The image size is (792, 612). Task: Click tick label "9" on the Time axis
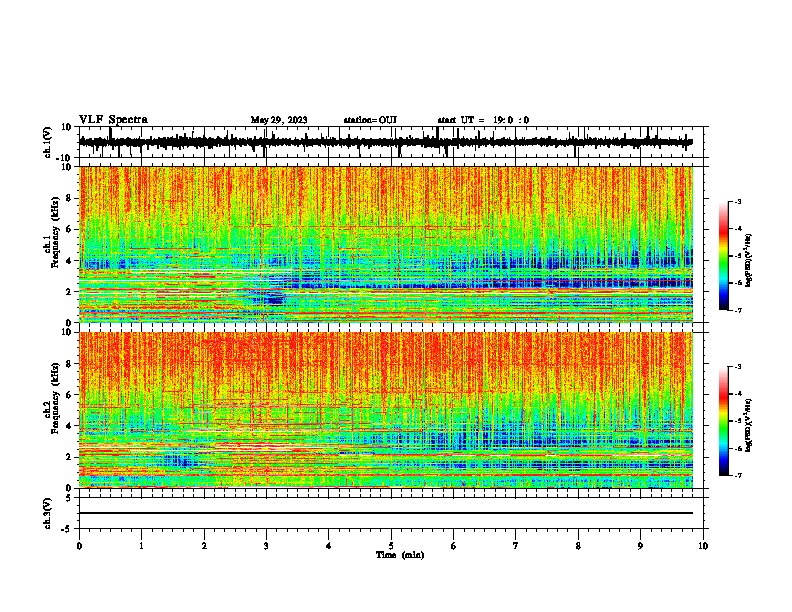[x=640, y=546]
